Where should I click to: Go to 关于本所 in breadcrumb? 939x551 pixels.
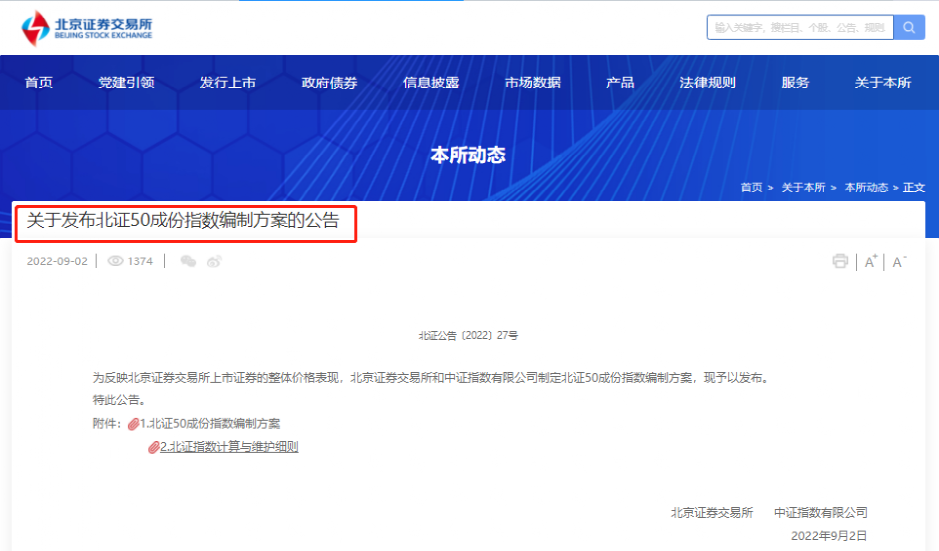[x=803, y=187]
